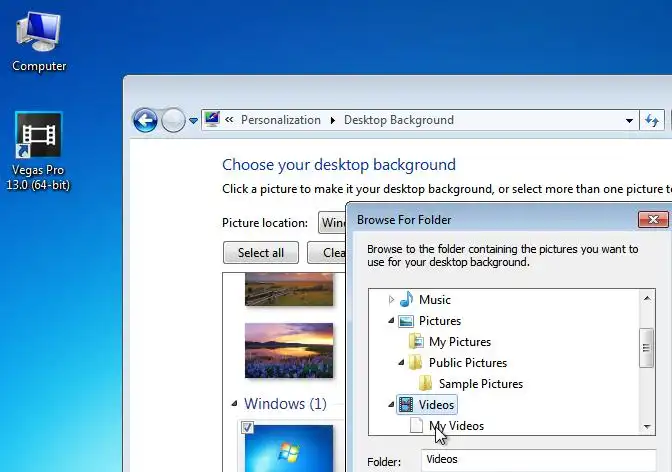Click the folder tree scroll down arrow
The width and height of the screenshot is (672, 472).
coord(647,427)
